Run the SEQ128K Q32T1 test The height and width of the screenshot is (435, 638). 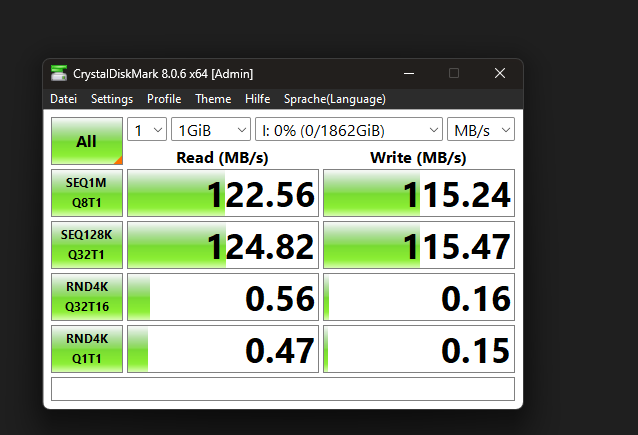click(x=87, y=245)
